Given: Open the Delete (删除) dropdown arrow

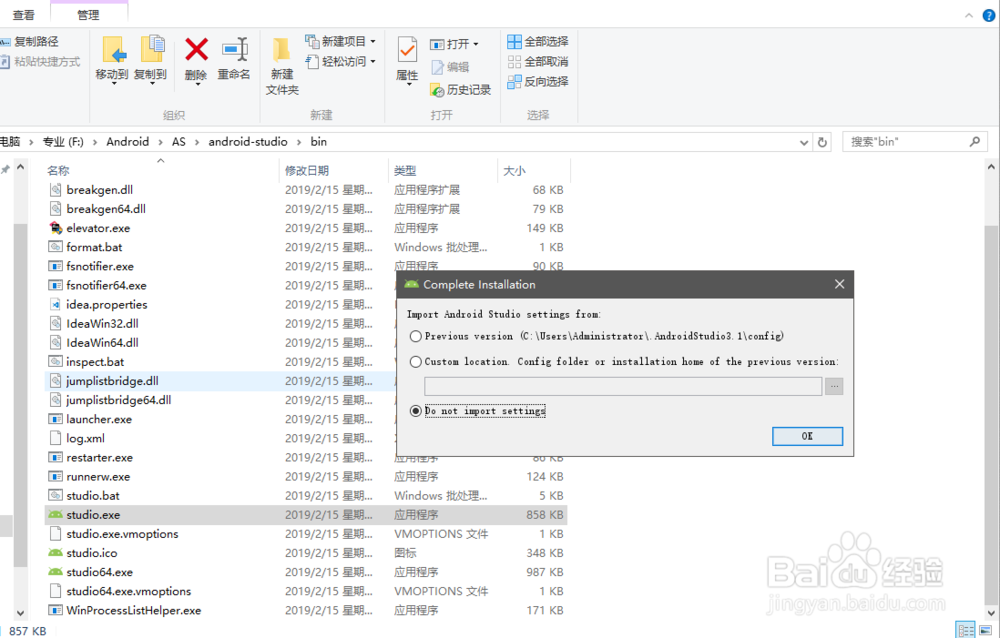Looking at the screenshot, I should tap(197, 84).
